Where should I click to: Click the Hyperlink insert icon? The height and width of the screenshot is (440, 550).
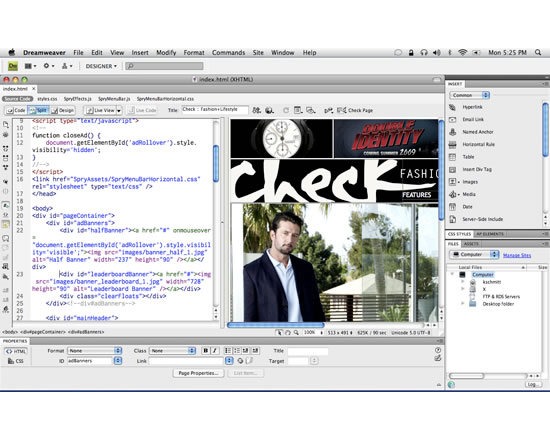[x=452, y=107]
